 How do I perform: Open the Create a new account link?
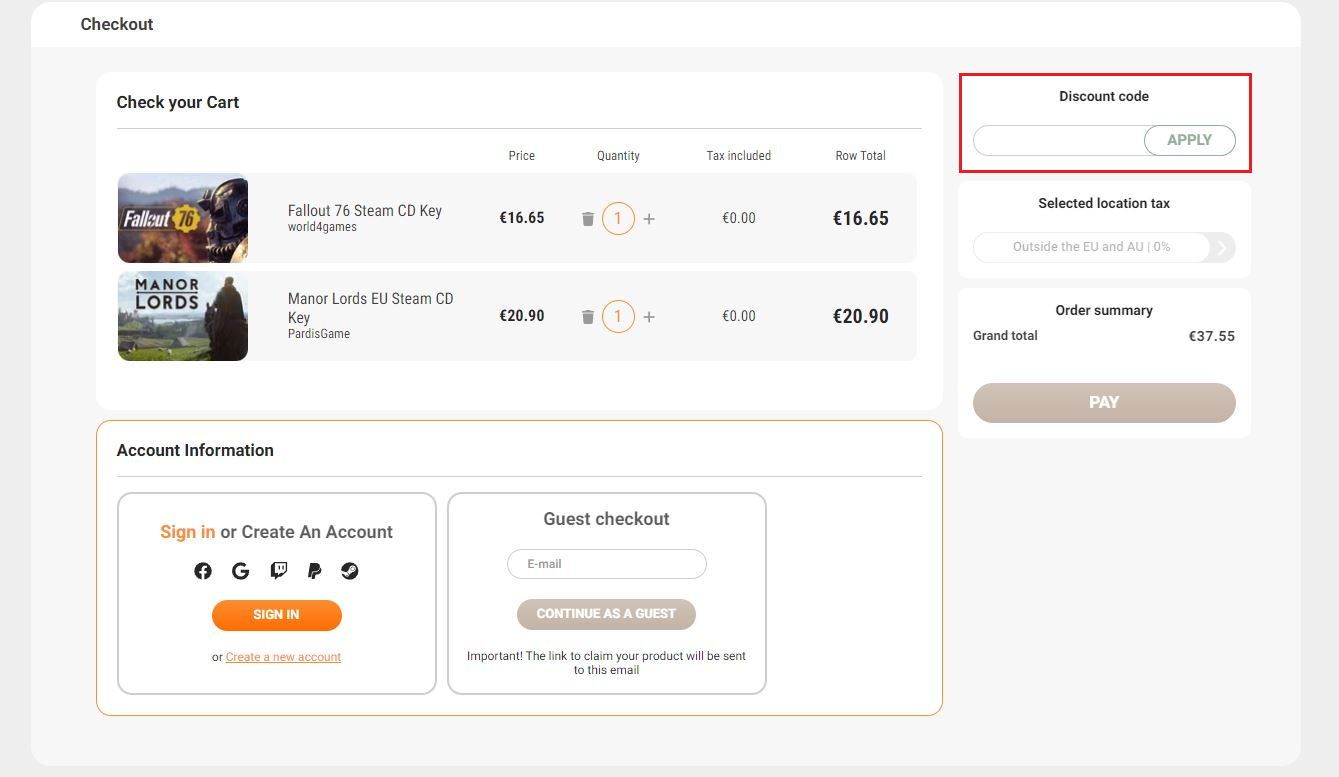tap(283, 657)
